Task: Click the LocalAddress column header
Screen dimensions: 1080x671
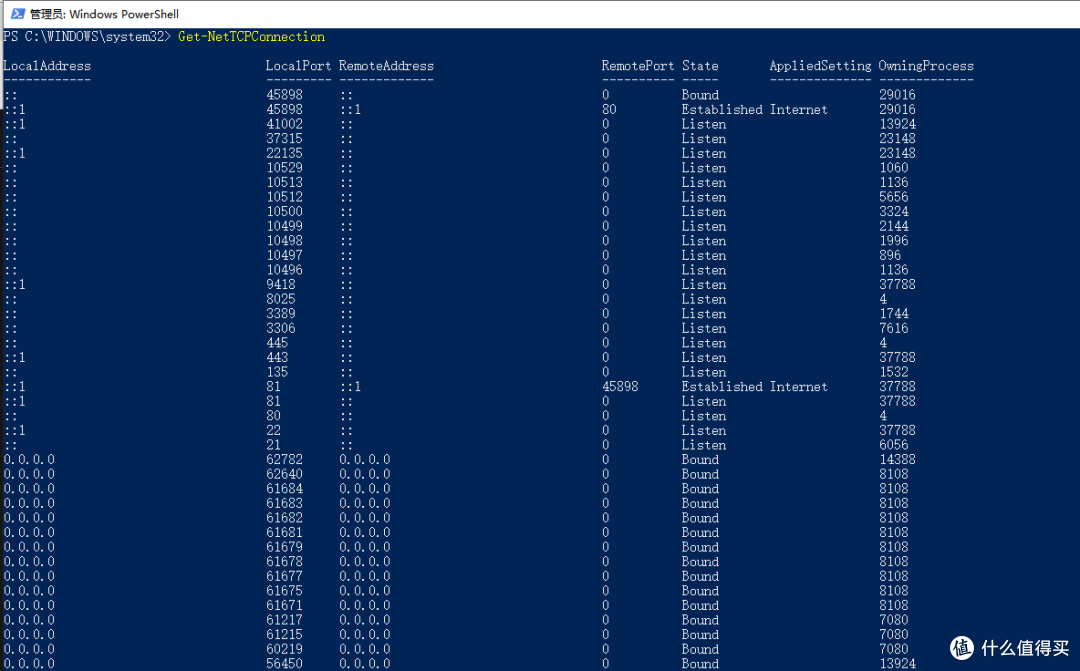Action: click(x=47, y=66)
